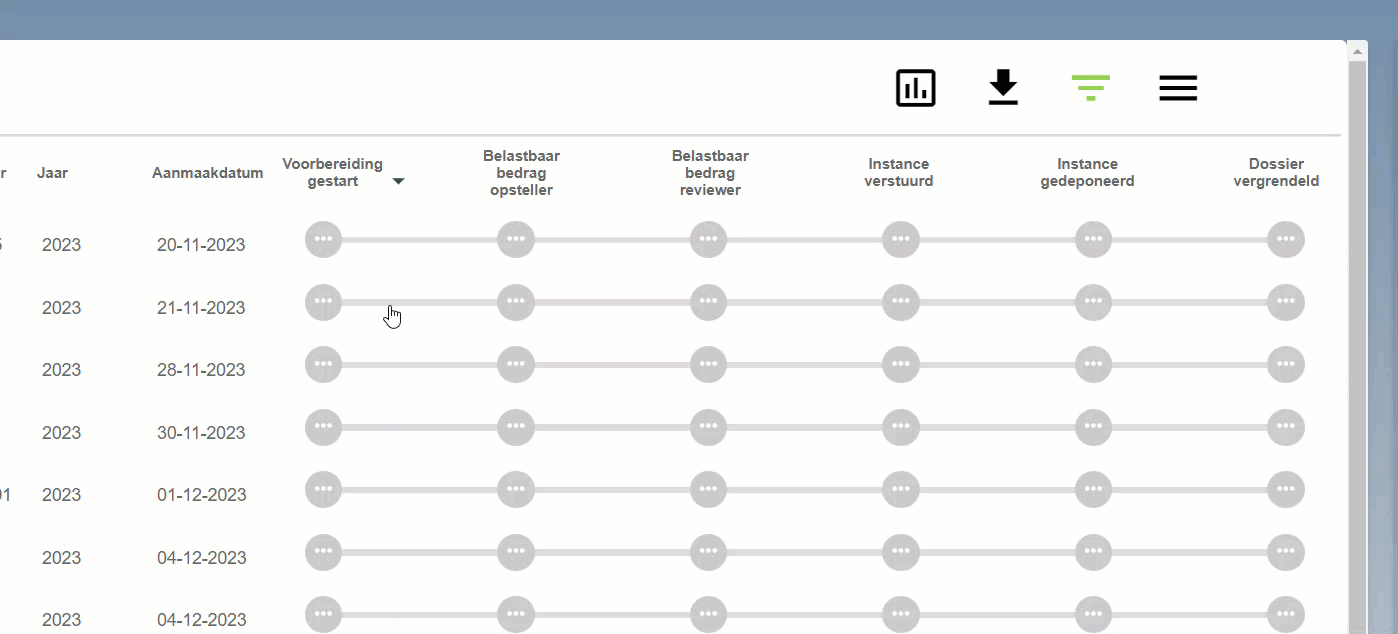The height and width of the screenshot is (634, 1398).
Task: Click Dossier vergrendeld status for 30-11-2023 row
Action: (x=1286, y=427)
